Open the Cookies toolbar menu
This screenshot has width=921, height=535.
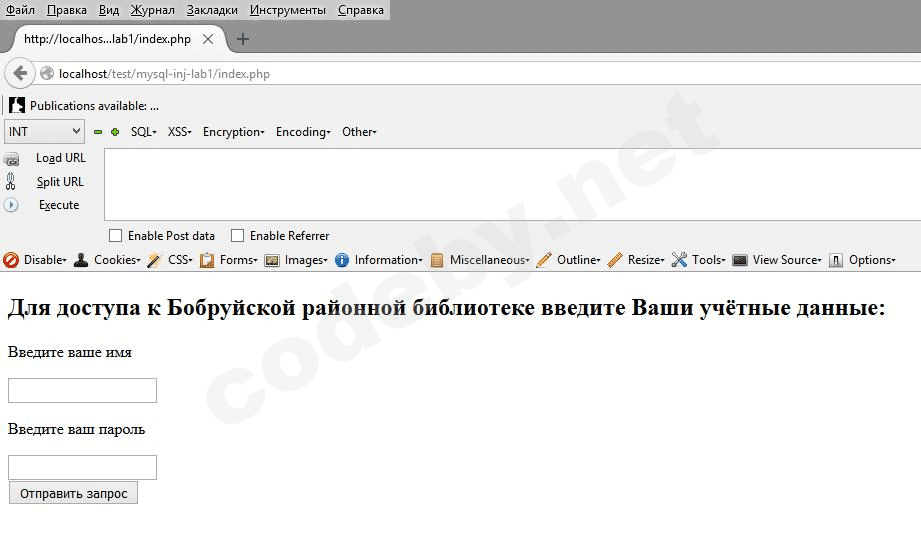tap(117, 260)
